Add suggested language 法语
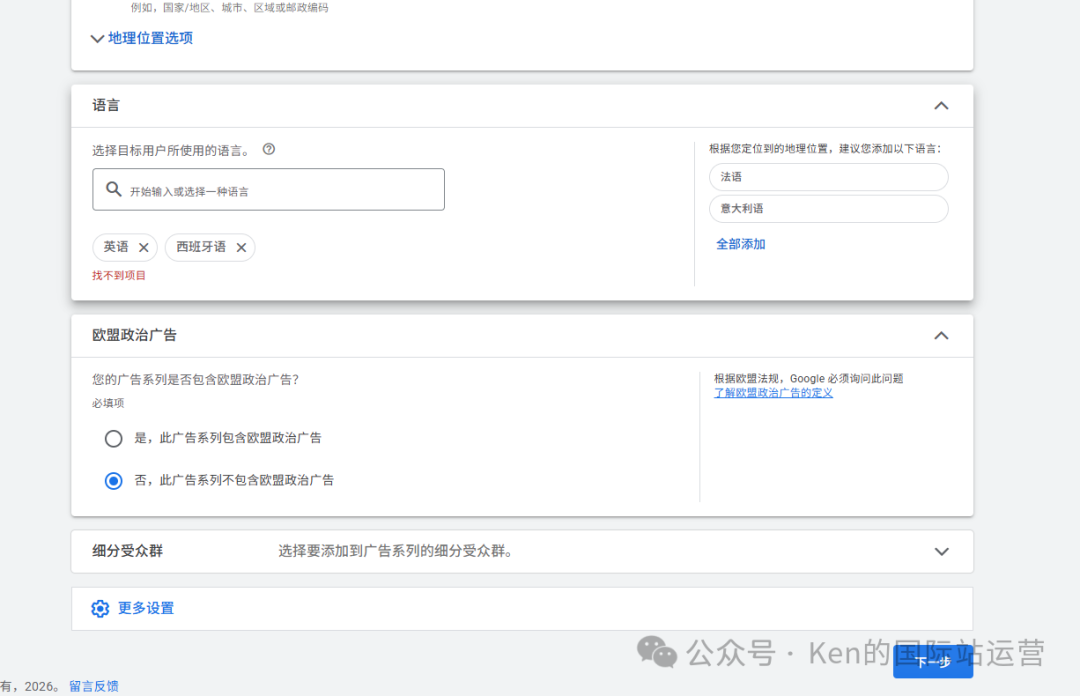1080x696 pixels. (829, 177)
